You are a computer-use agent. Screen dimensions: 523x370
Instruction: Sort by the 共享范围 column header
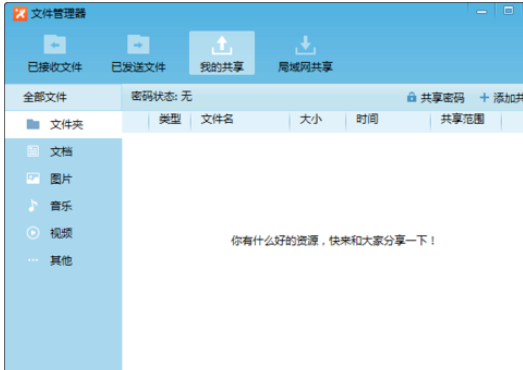pos(462,119)
